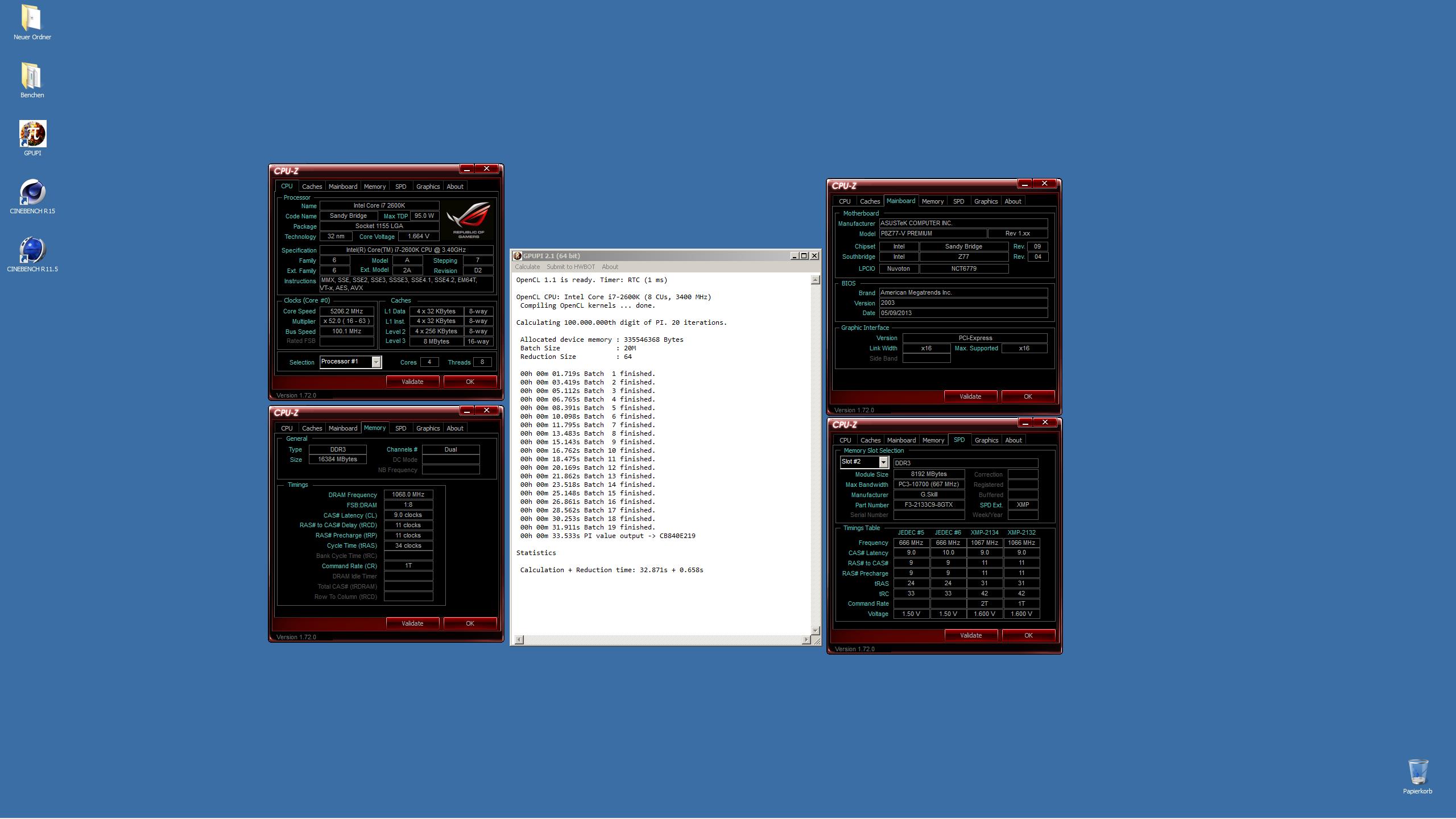Click GPUPI scrollbar down arrow

pos(815,630)
